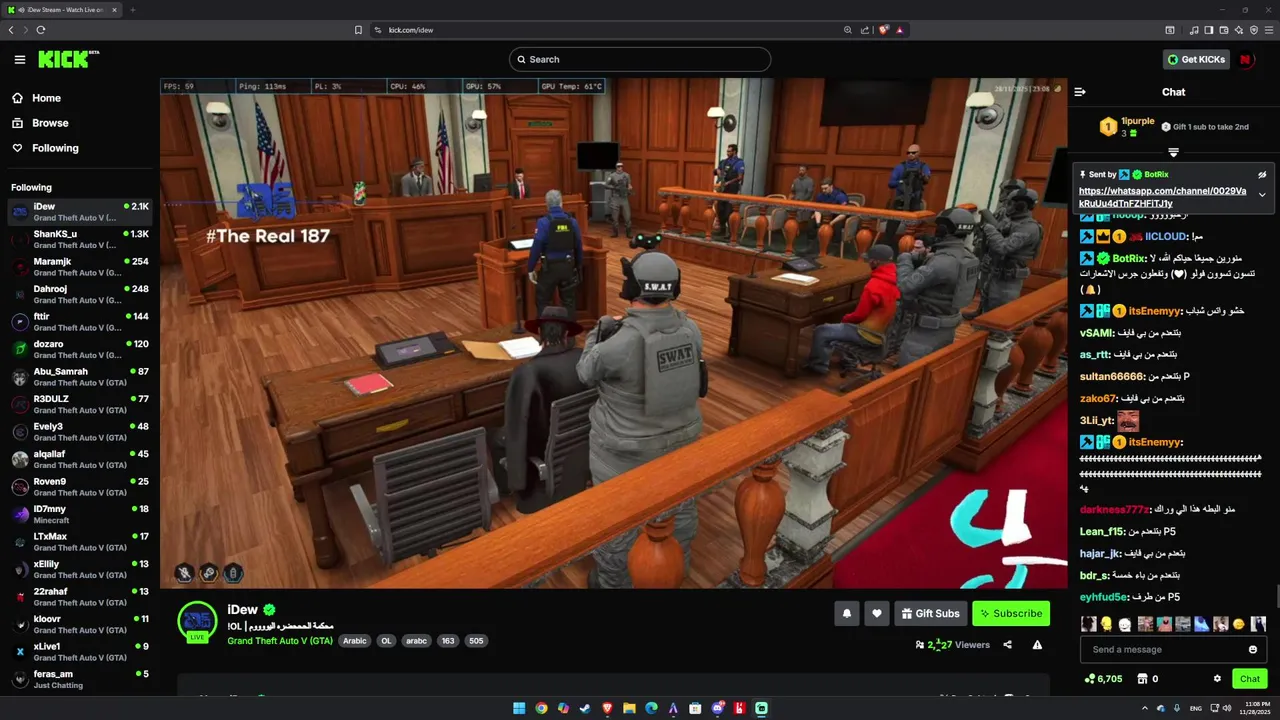Click the KICK logo

(68, 59)
